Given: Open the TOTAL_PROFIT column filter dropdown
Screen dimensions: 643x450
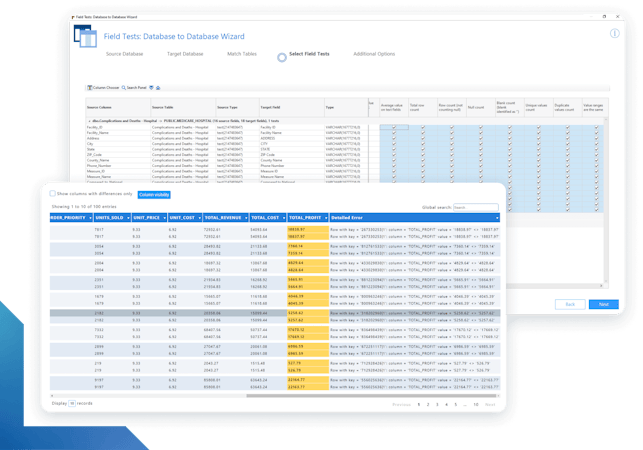Looking at the screenshot, I should pyautogui.click(x=326, y=218).
